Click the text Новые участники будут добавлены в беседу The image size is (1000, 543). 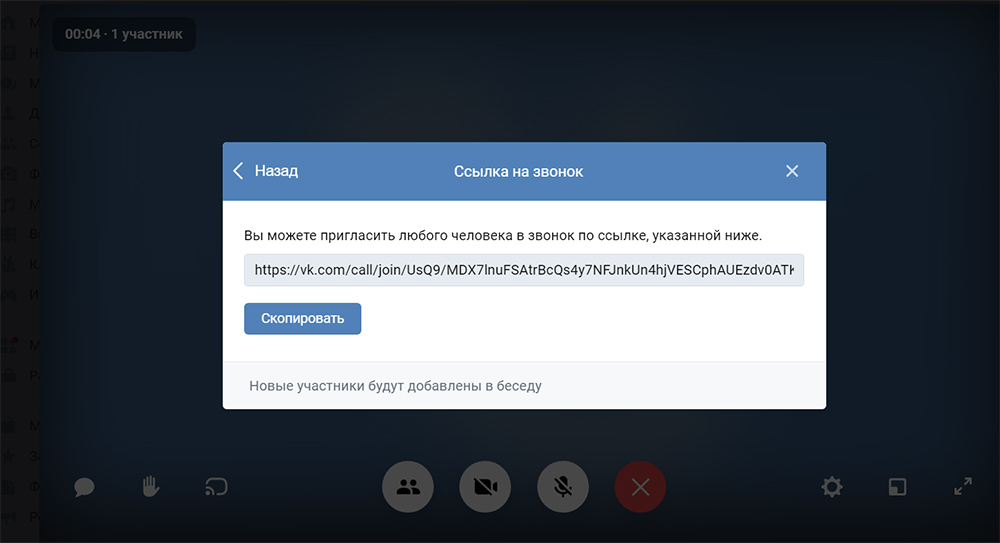point(395,386)
